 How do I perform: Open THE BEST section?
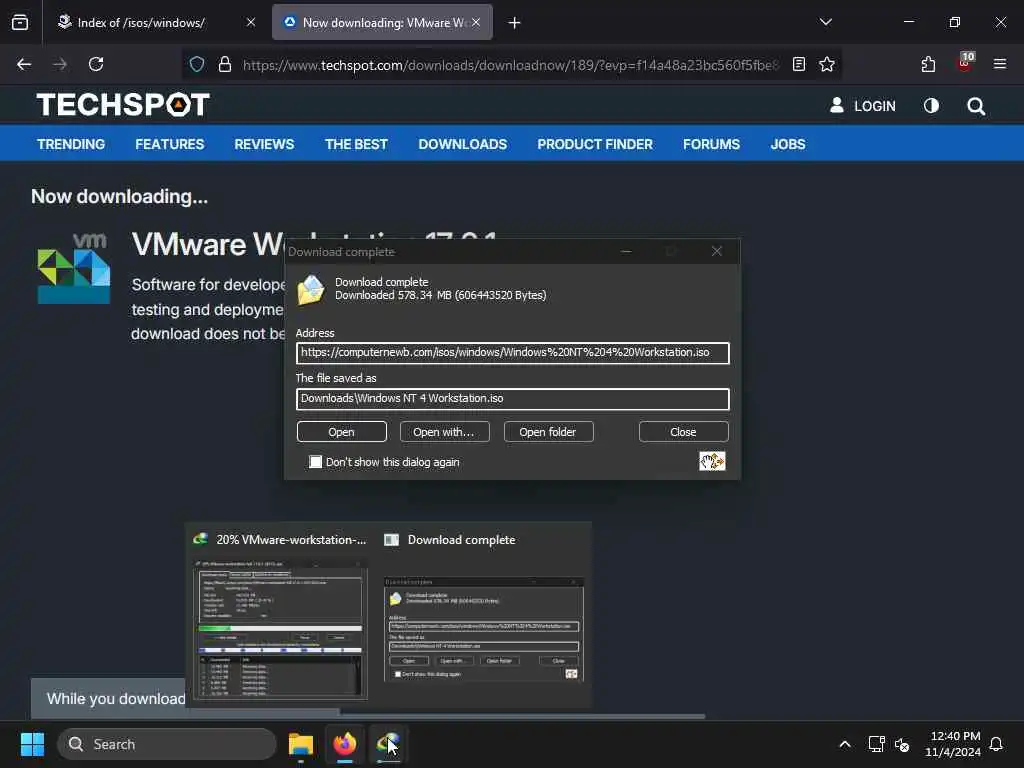357,144
